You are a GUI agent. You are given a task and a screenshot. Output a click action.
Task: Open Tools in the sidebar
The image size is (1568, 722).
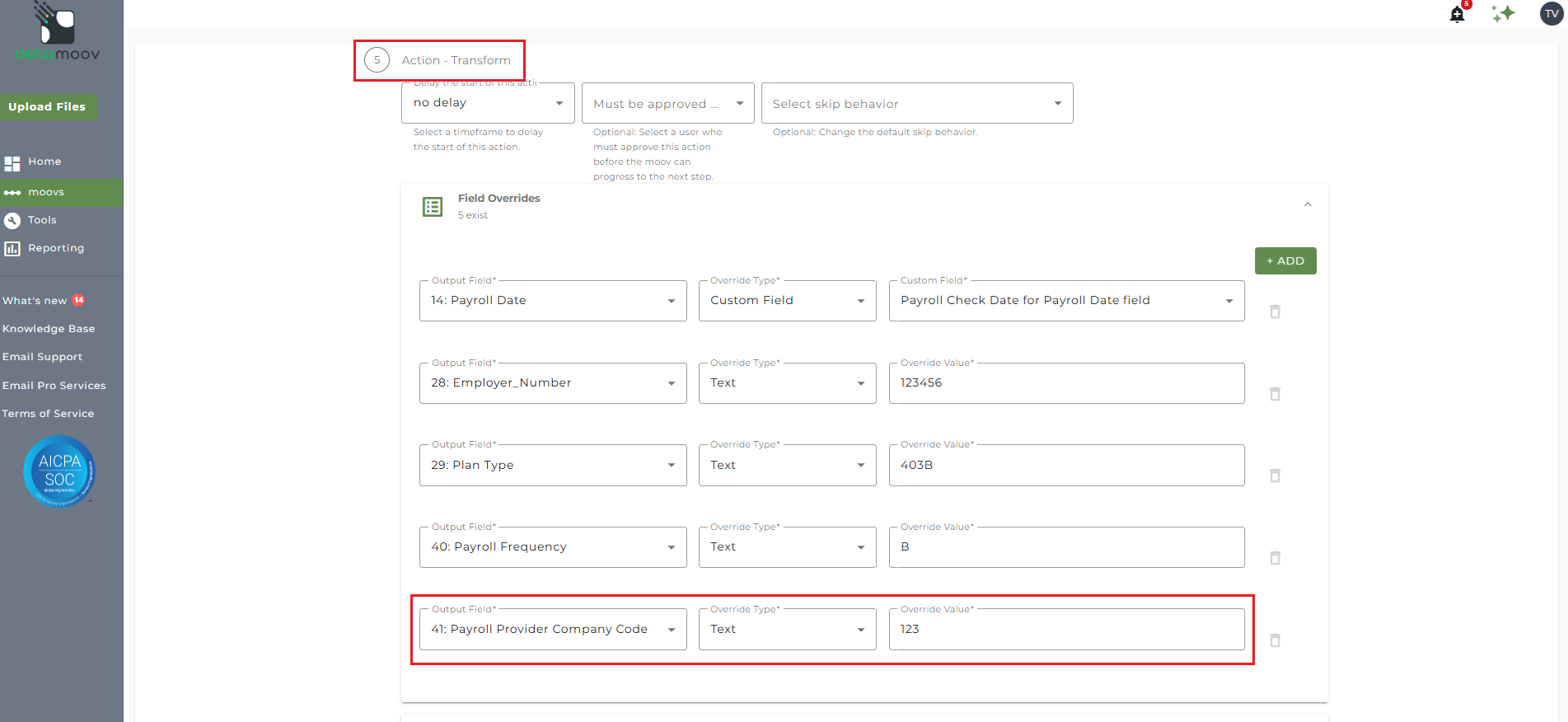coord(42,220)
